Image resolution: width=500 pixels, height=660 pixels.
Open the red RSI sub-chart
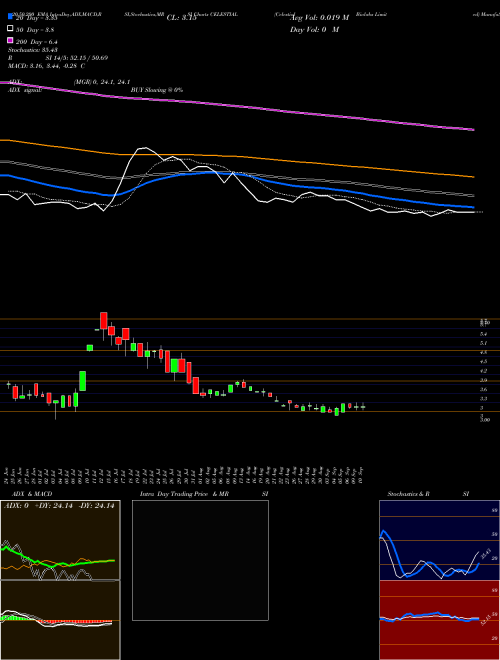coord(439,620)
